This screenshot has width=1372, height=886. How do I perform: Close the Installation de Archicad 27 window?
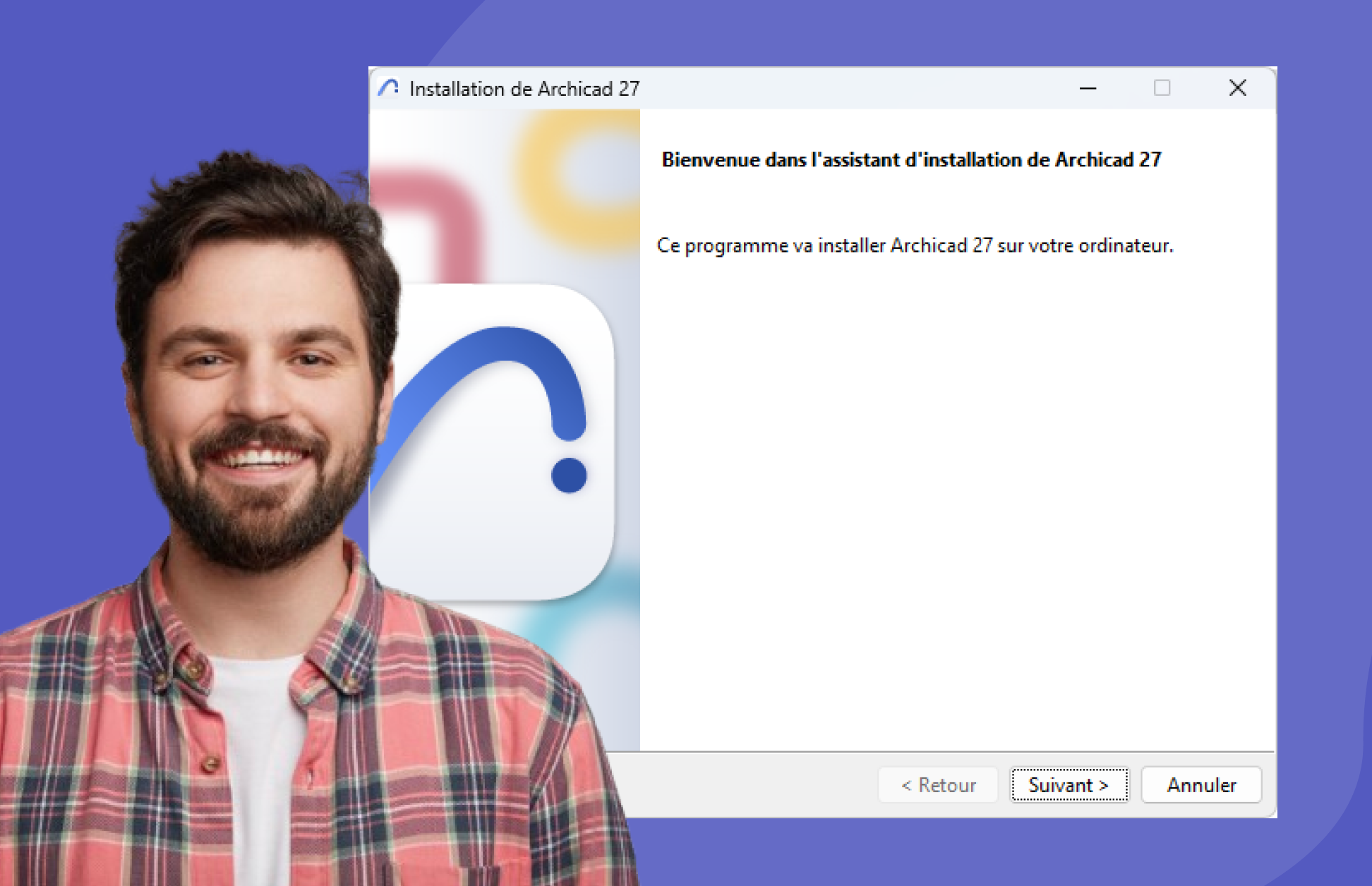click(1237, 88)
